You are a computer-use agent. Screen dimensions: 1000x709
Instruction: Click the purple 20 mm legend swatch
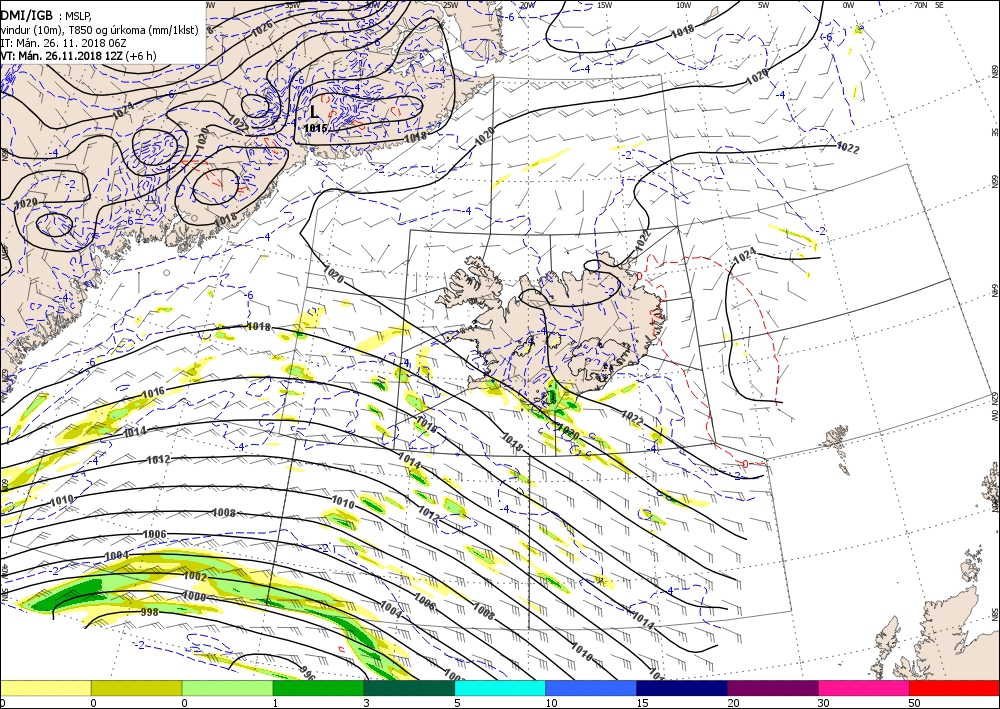coord(772,688)
